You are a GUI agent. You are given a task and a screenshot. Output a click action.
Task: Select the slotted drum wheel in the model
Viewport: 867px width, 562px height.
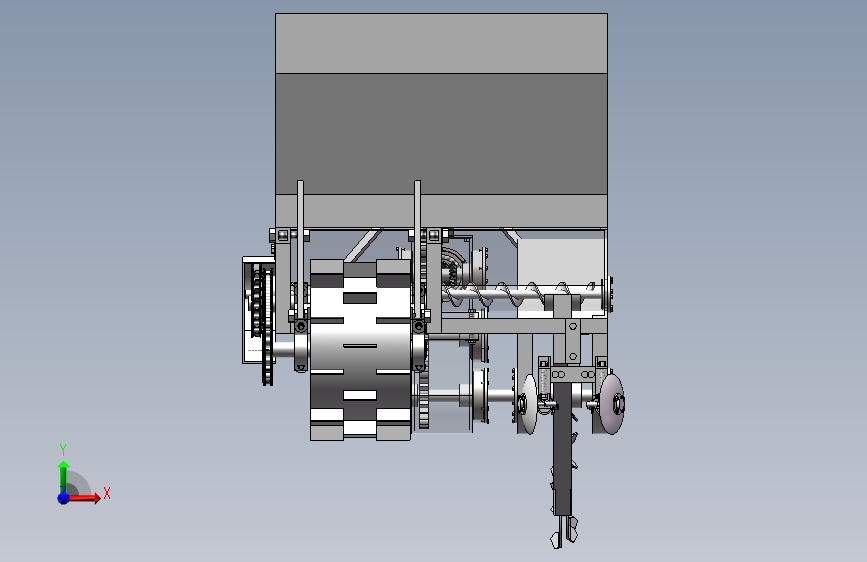(x=360, y=350)
